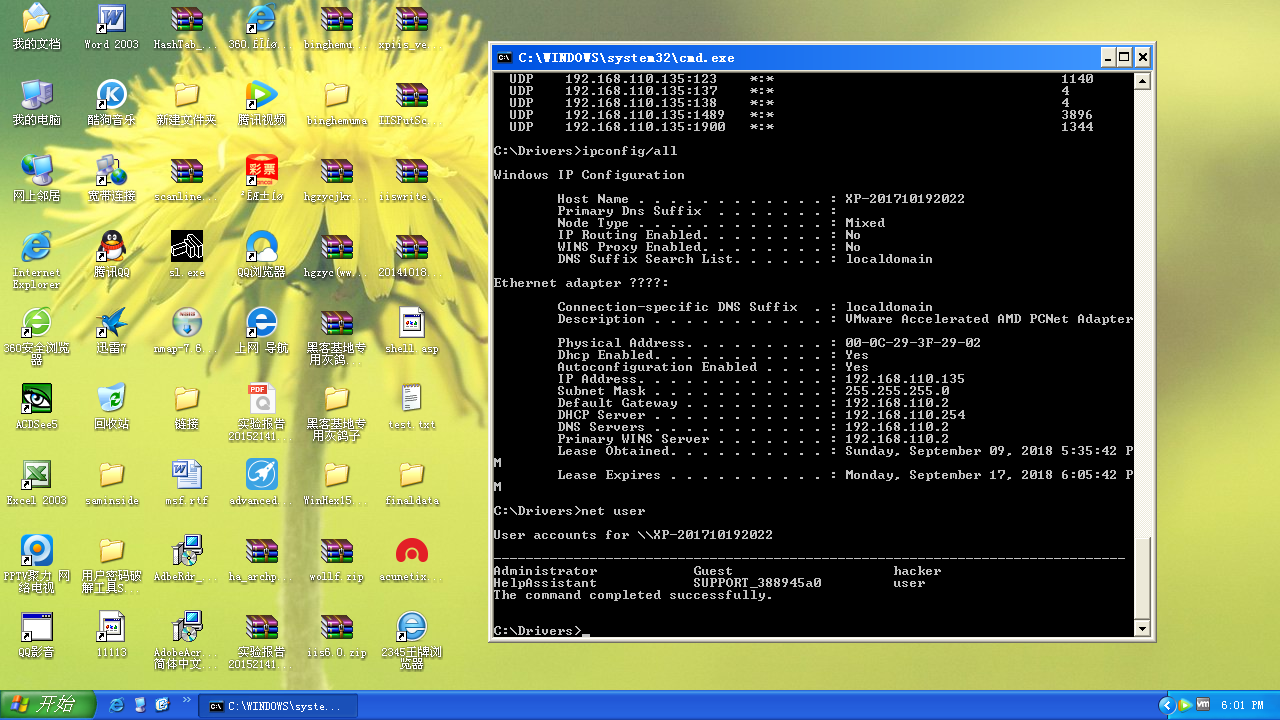This screenshot has height=720, width=1280.
Task: Click the IP Address 192.168.110.135 value
Action: click(905, 379)
